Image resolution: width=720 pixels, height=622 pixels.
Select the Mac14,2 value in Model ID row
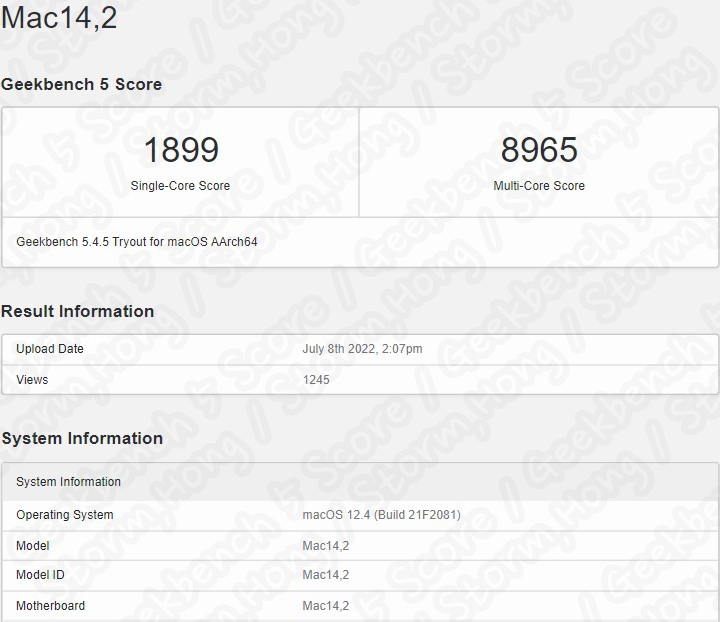click(326, 575)
